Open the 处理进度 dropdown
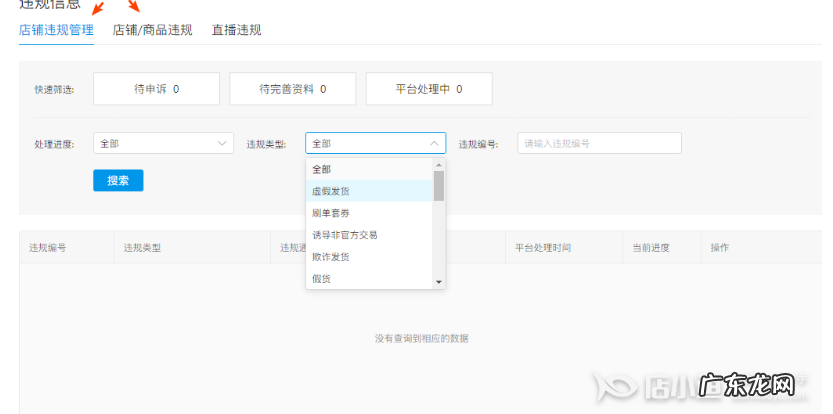The image size is (833, 414). [163, 143]
